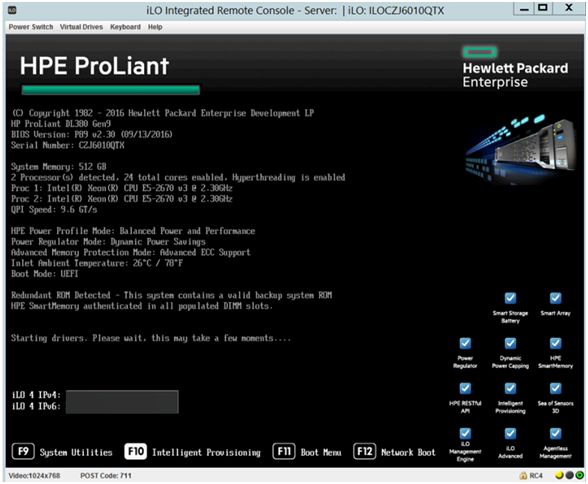This screenshot has width=588, height=484.
Task: Click the Network Boot option label
Action: 408,453
